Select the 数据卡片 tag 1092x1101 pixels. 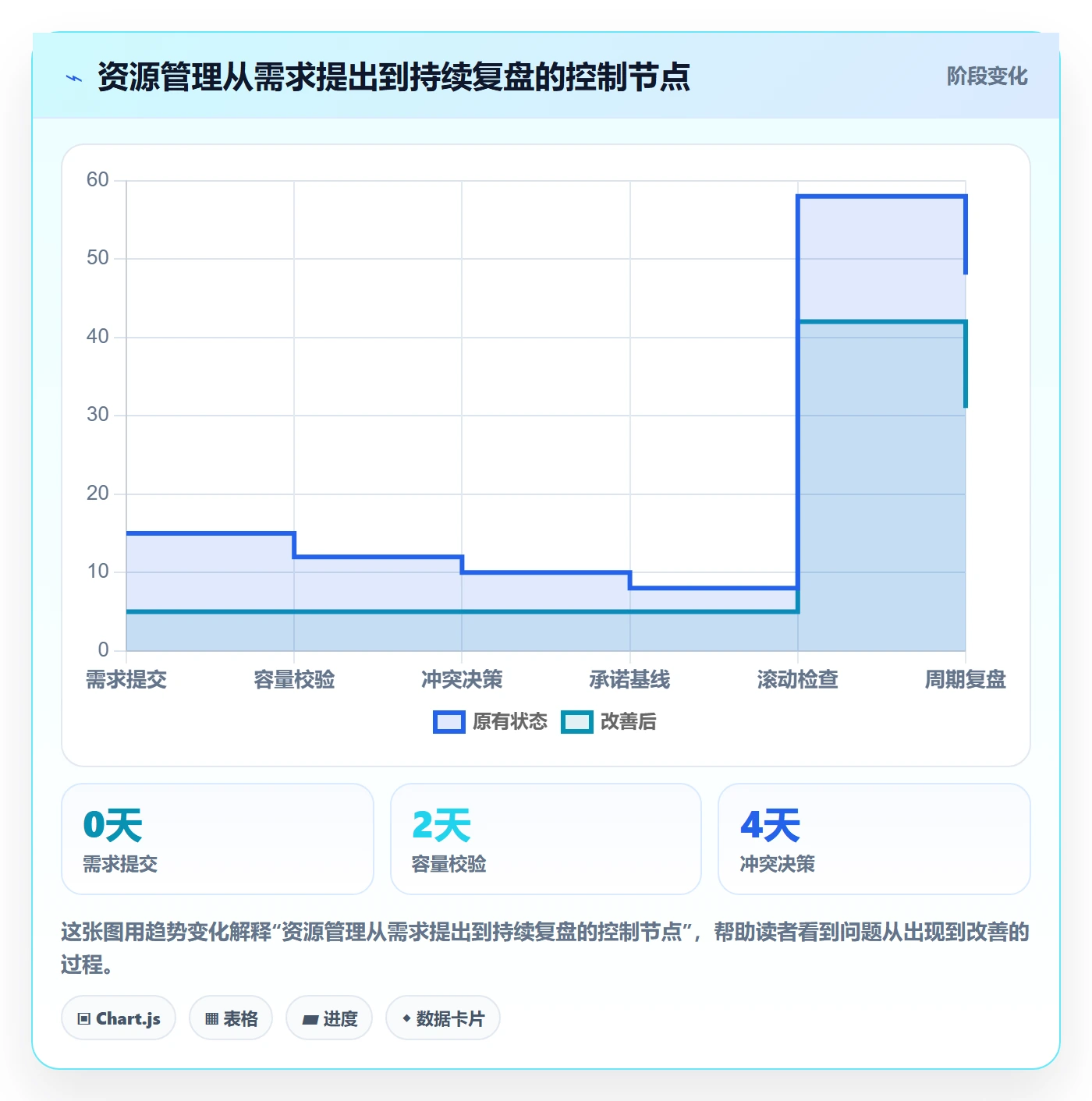coord(443,1018)
